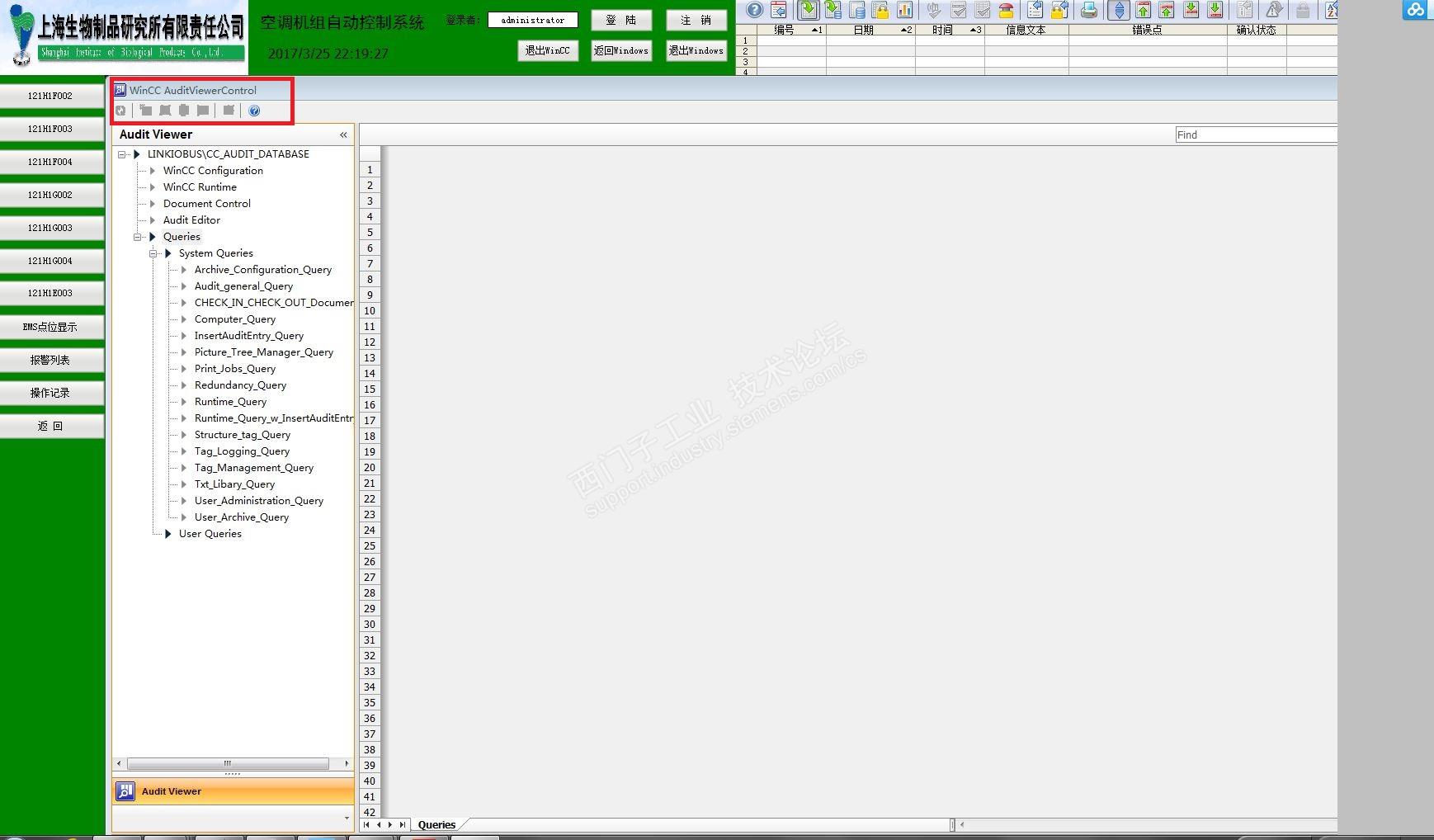Image resolution: width=1434 pixels, height=840 pixels.
Task: Collapse the Queries tree node
Action: [x=138, y=237]
